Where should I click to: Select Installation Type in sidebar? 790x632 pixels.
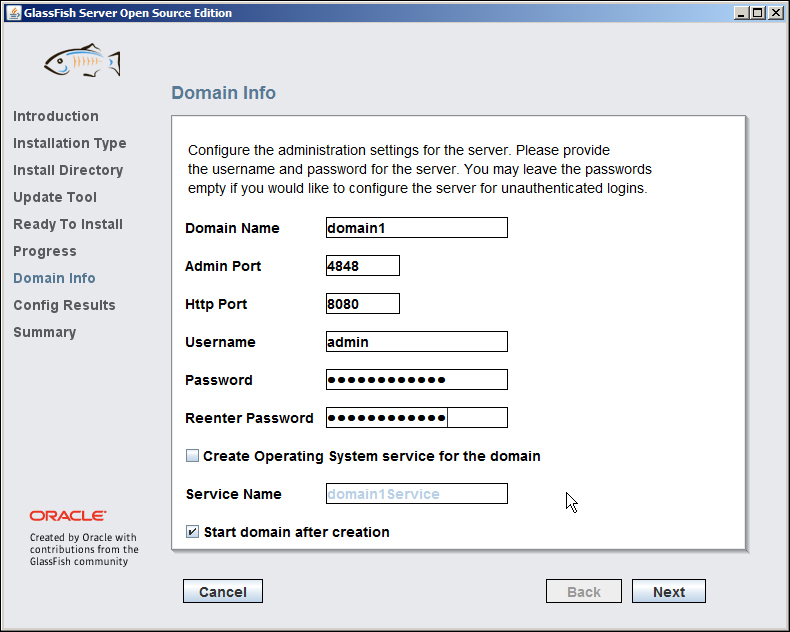point(69,143)
